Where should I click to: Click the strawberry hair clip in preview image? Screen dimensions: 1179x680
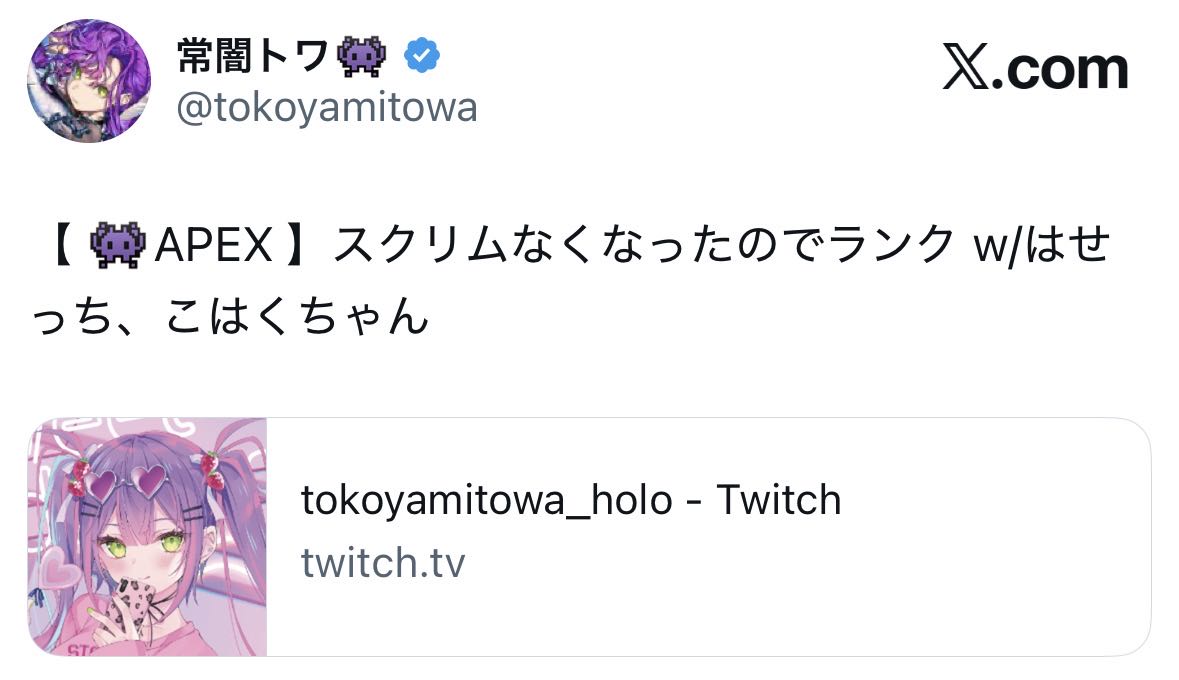coord(210,466)
